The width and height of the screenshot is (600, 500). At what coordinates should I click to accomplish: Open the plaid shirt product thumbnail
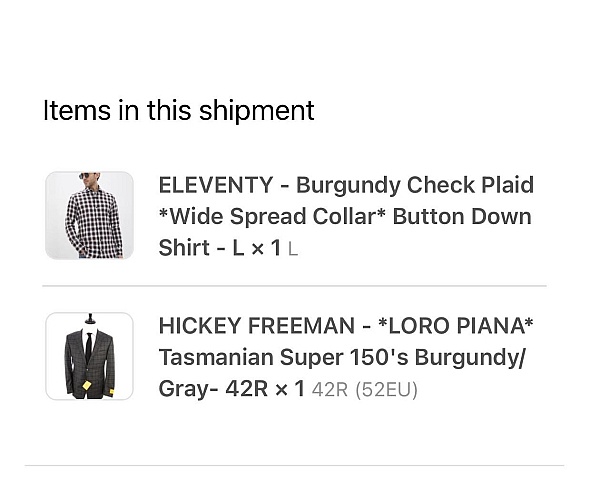[90, 215]
